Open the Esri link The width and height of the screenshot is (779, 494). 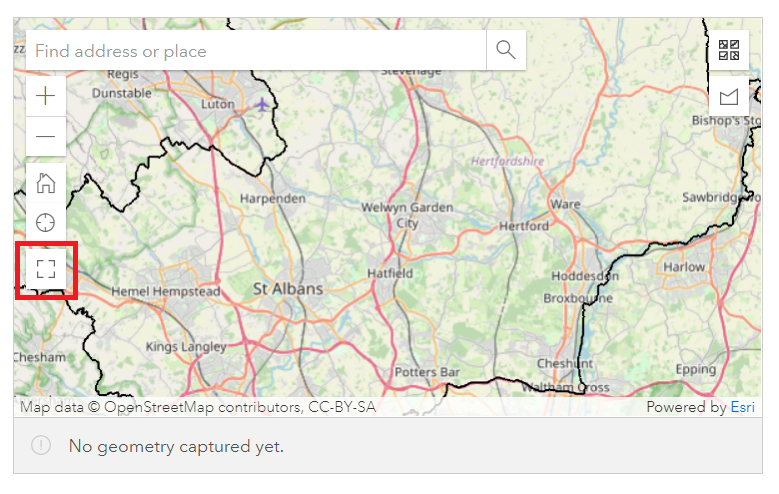pos(742,407)
